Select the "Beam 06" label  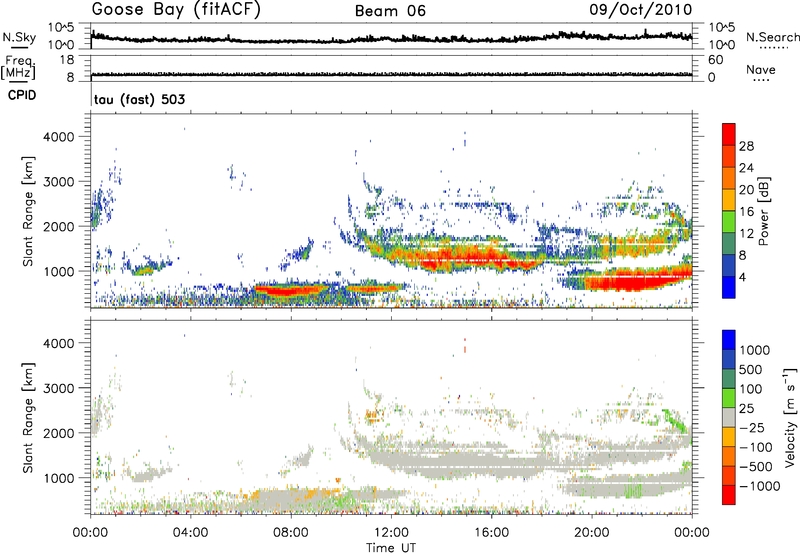(x=390, y=11)
